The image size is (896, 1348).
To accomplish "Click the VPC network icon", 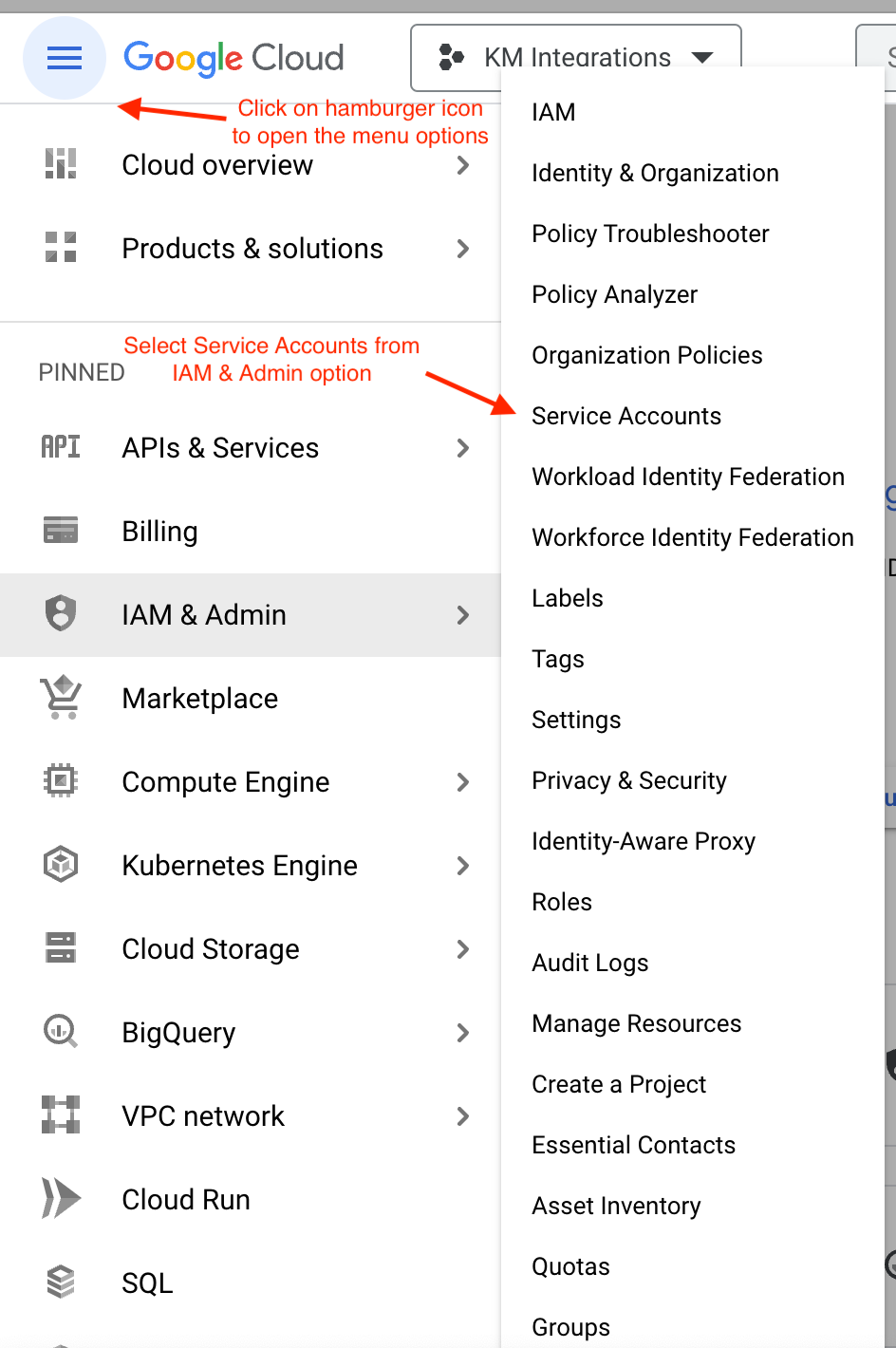I will 61,1115.
